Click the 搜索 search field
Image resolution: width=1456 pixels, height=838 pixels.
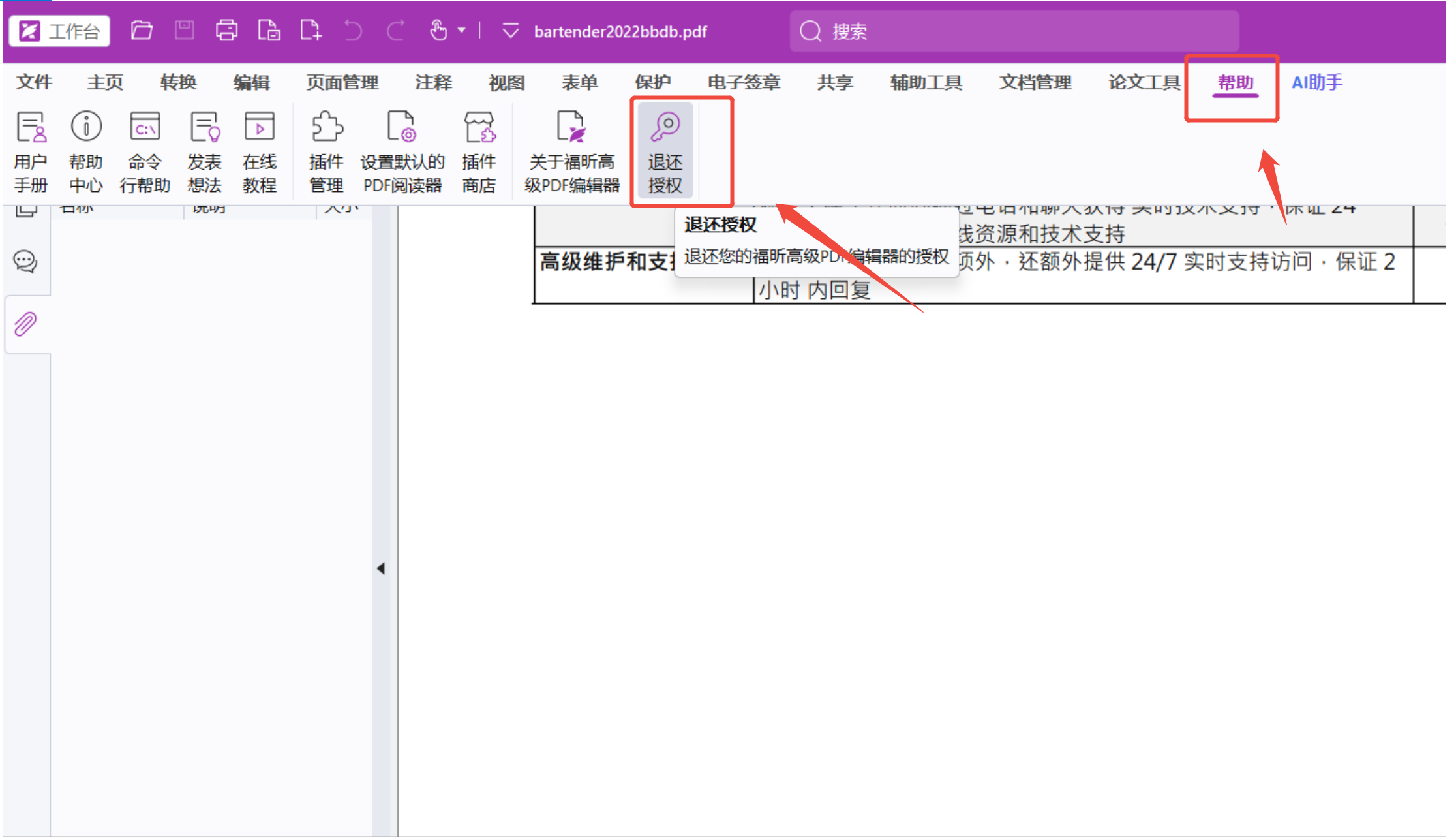(1014, 31)
